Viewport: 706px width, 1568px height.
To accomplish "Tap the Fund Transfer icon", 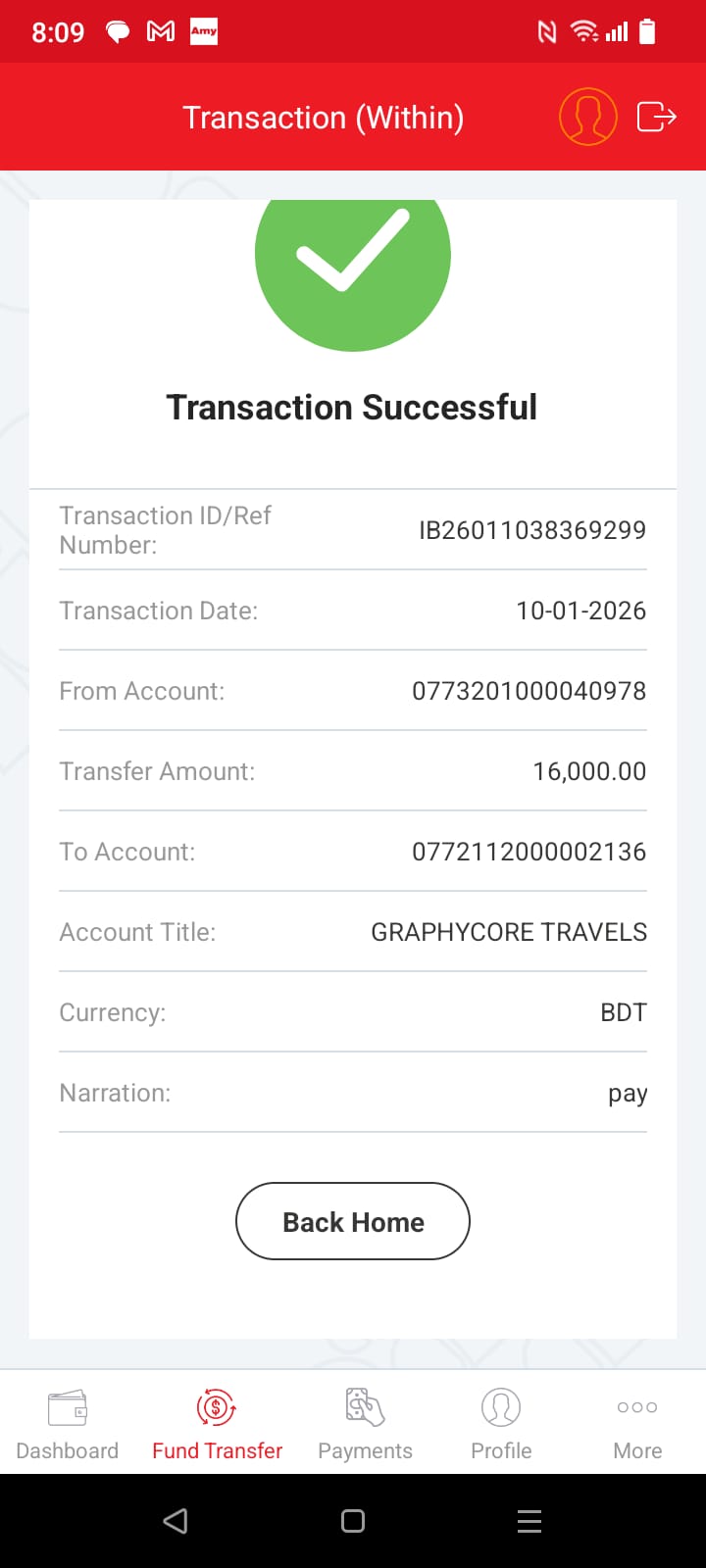I will (217, 1408).
